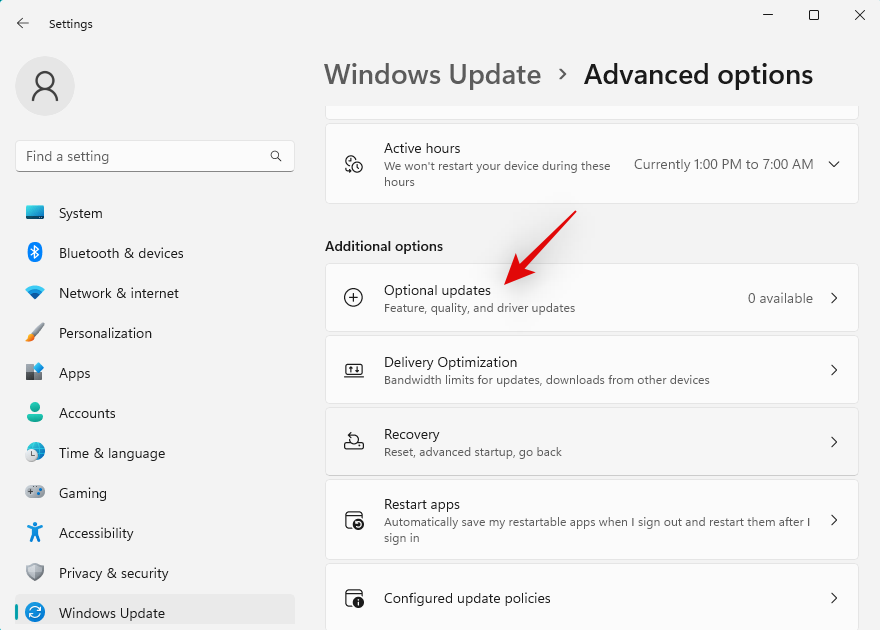Image resolution: width=880 pixels, height=630 pixels.
Task: Open Time & language settings
Action: point(155,453)
